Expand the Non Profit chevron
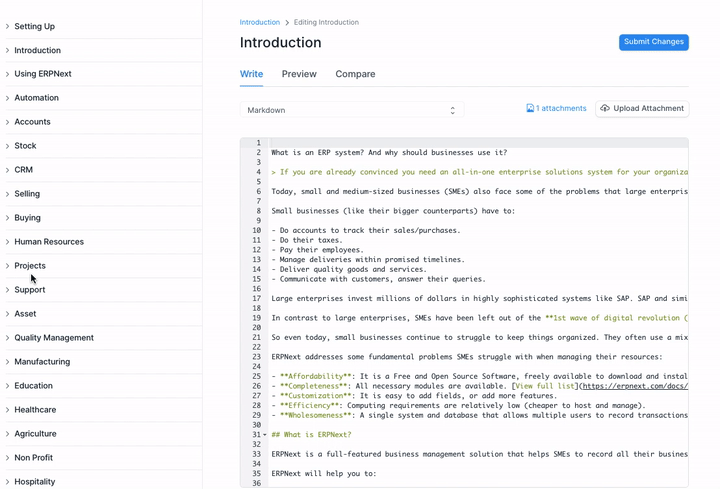720x489 pixels. 7,458
